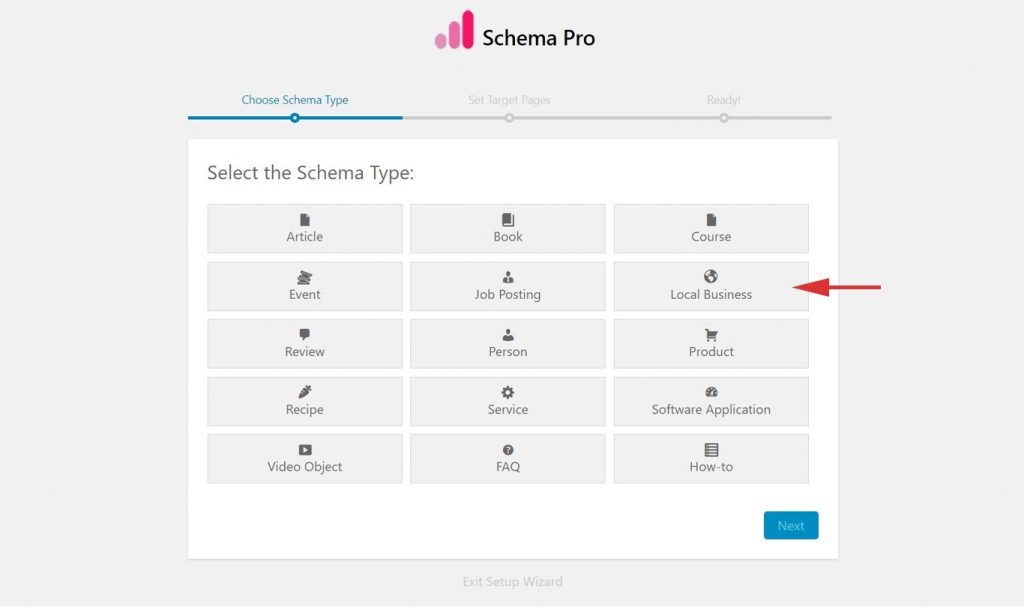Viewport: 1024px width, 607px height.
Task: Select the Recipe carrot icon
Action: [x=305, y=393]
